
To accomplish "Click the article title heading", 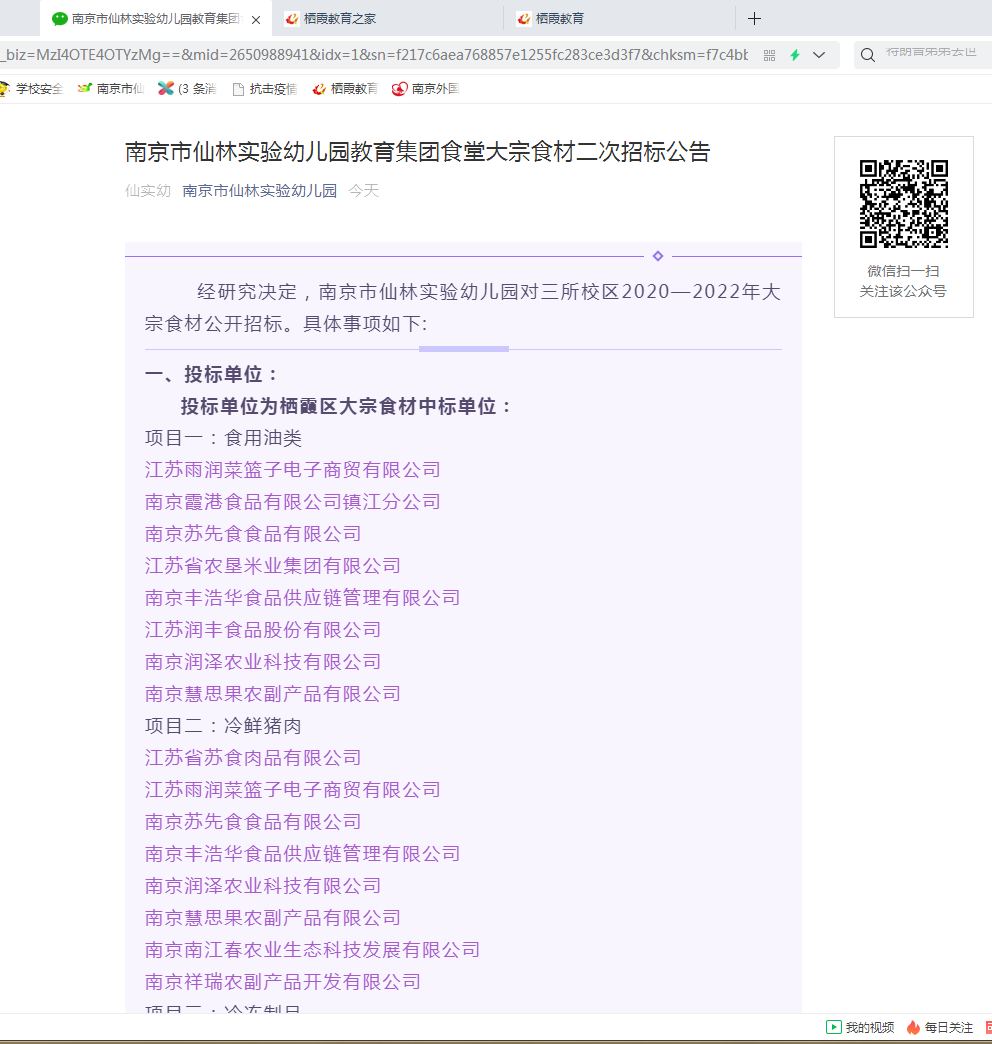I will click(417, 152).
